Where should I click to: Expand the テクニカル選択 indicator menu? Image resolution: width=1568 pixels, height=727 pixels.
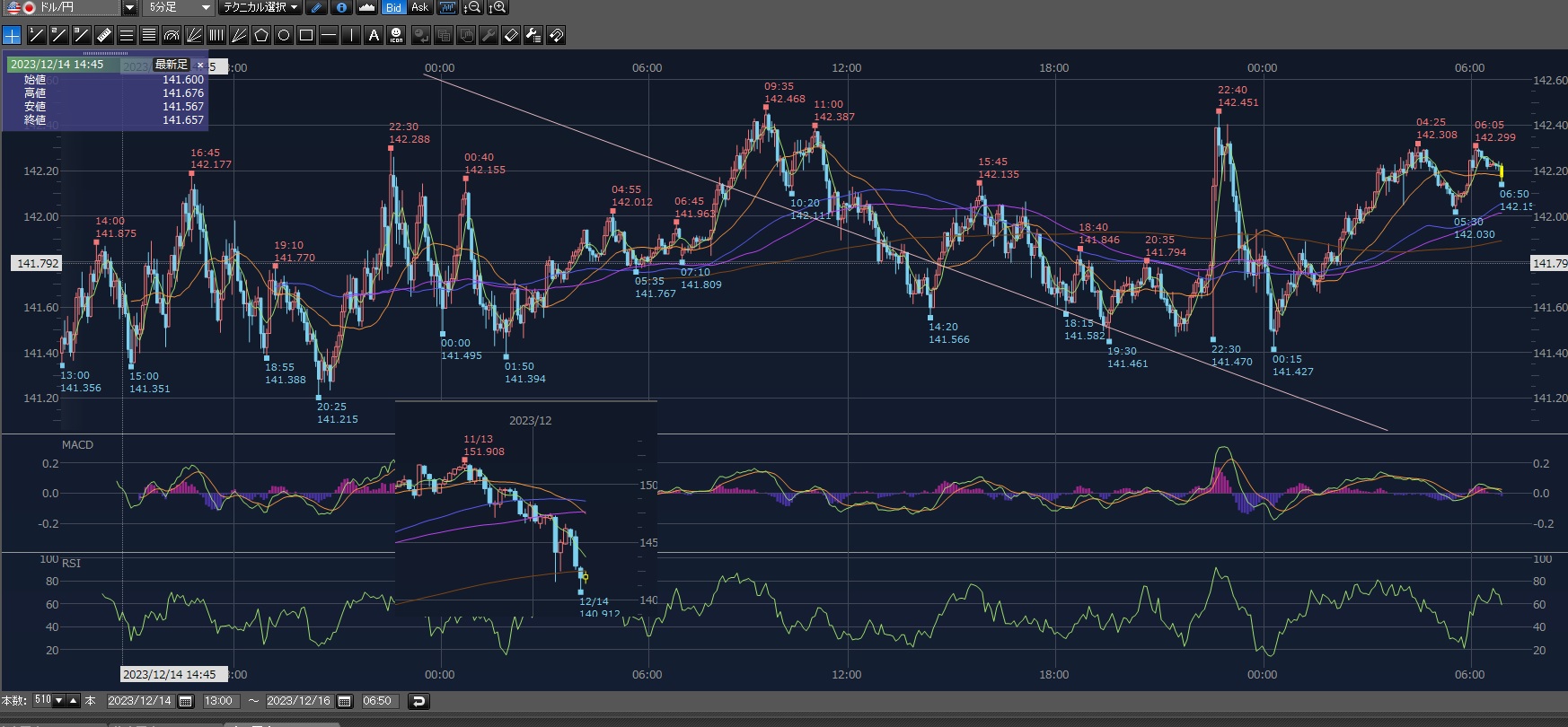(x=260, y=7)
